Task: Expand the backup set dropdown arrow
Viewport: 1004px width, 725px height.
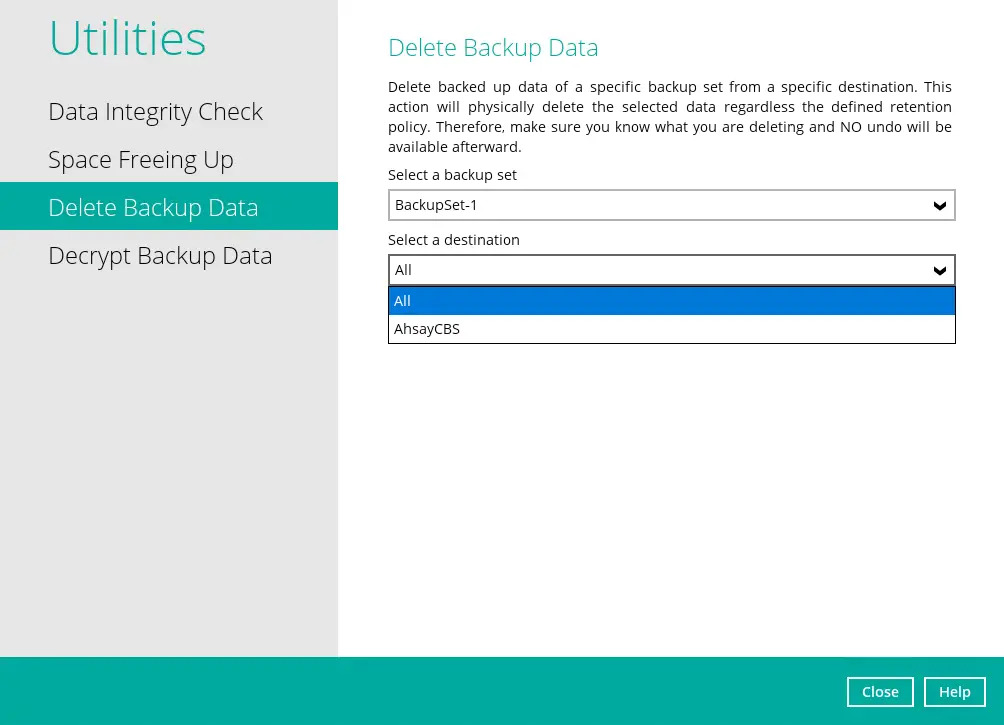Action: pyautogui.click(x=939, y=206)
